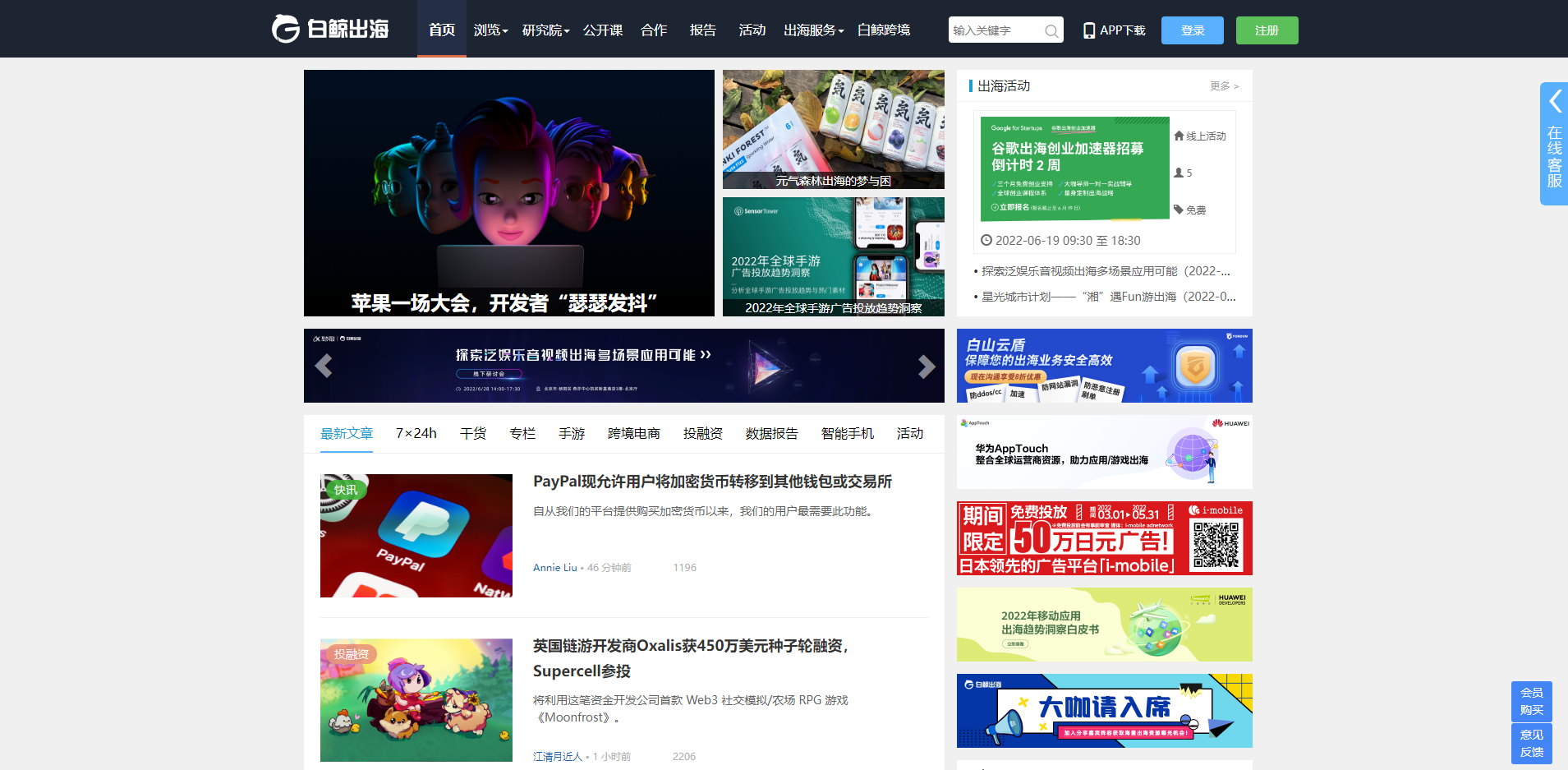
Task: Expand the 浏览 dropdown menu
Action: (490, 30)
